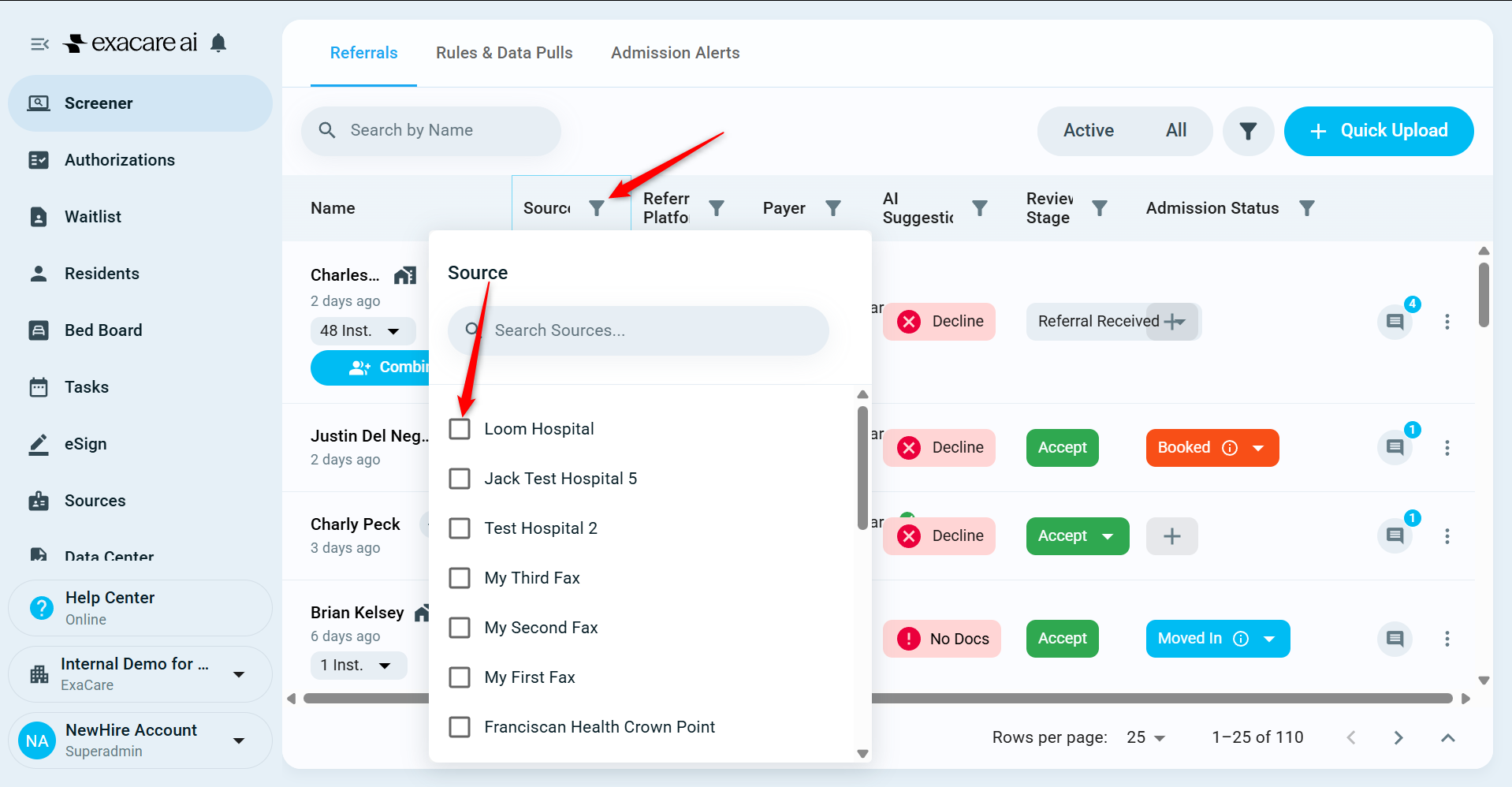Check the Loom Hospital source
Image resolution: width=1512 pixels, height=787 pixels.
(460, 429)
